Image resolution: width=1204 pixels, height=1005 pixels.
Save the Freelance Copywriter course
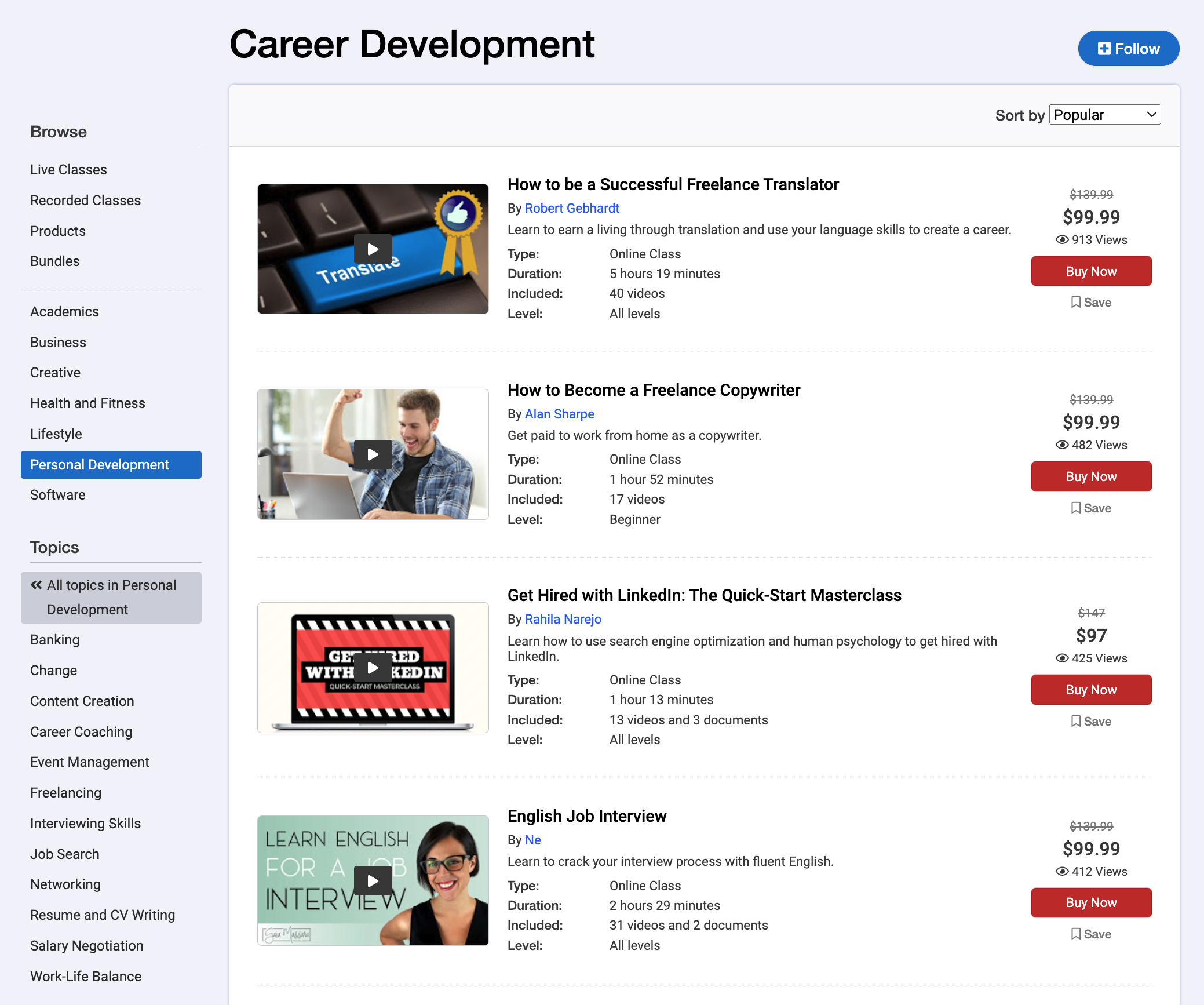1091,508
